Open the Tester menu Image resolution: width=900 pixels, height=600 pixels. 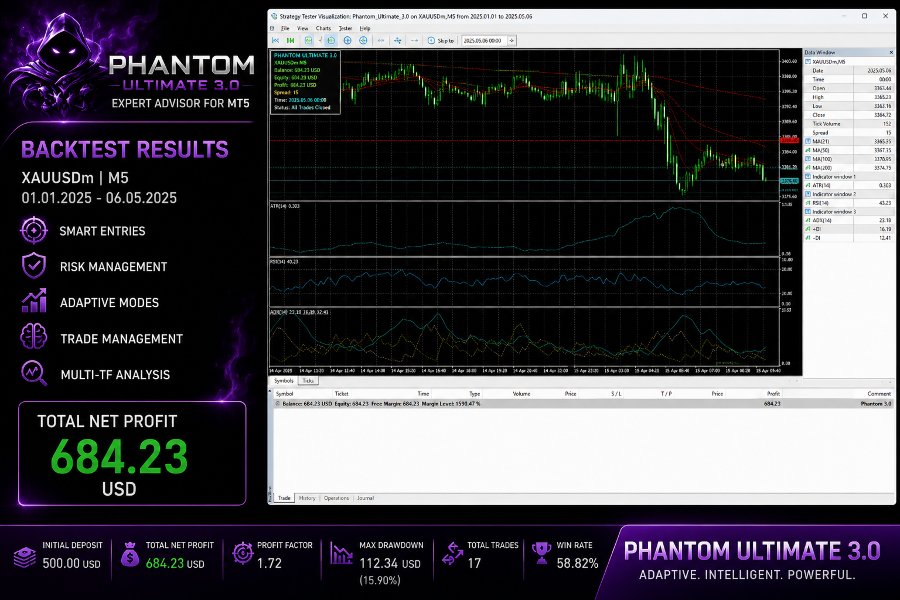click(x=346, y=28)
